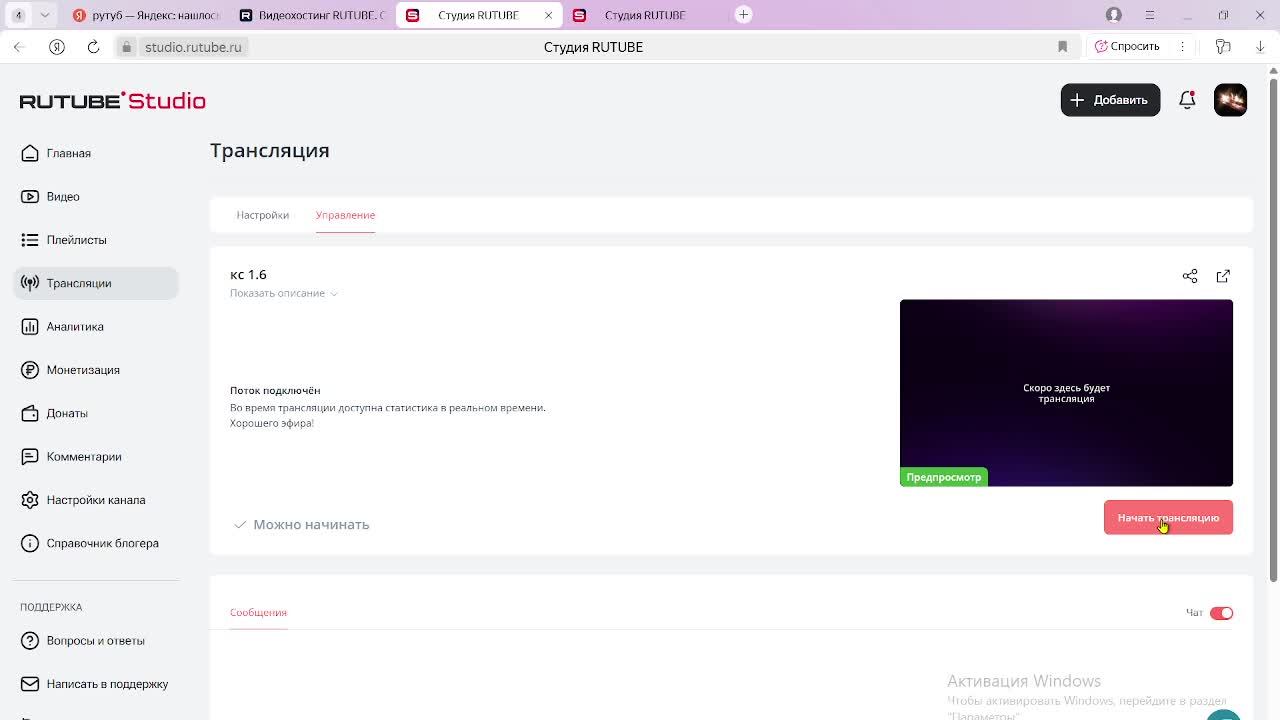Open stream in new window icon

1223,276
